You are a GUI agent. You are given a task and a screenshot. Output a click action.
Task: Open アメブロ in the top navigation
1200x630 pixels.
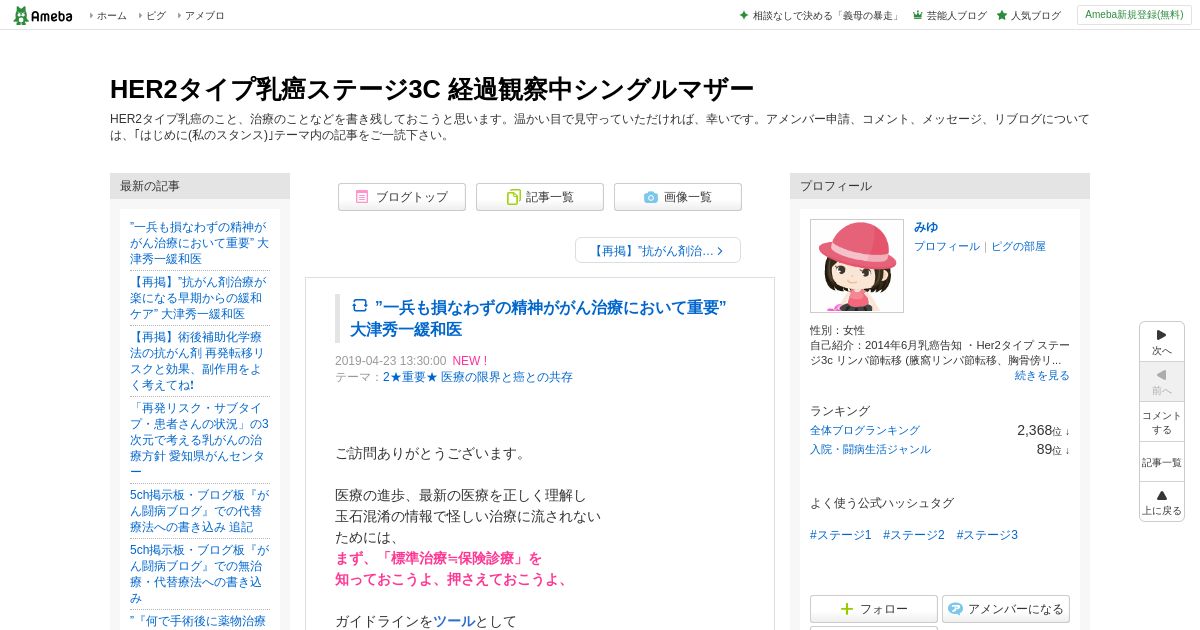tap(204, 16)
